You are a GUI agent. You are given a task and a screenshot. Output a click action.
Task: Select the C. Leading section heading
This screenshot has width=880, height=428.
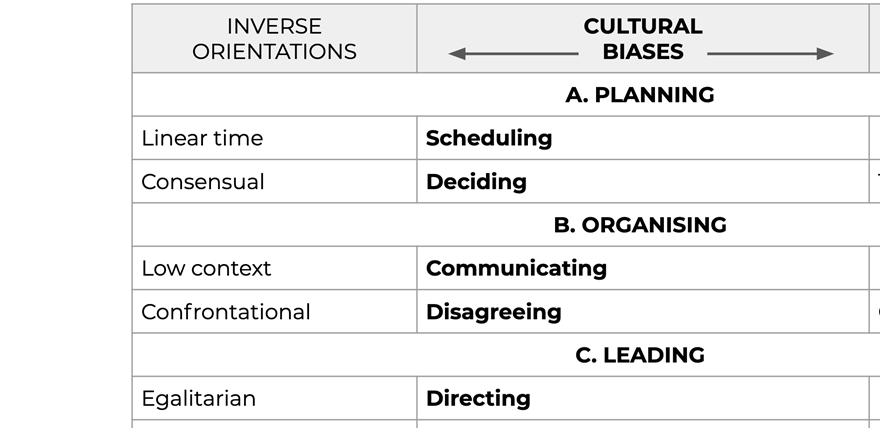(x=640, y=355)
